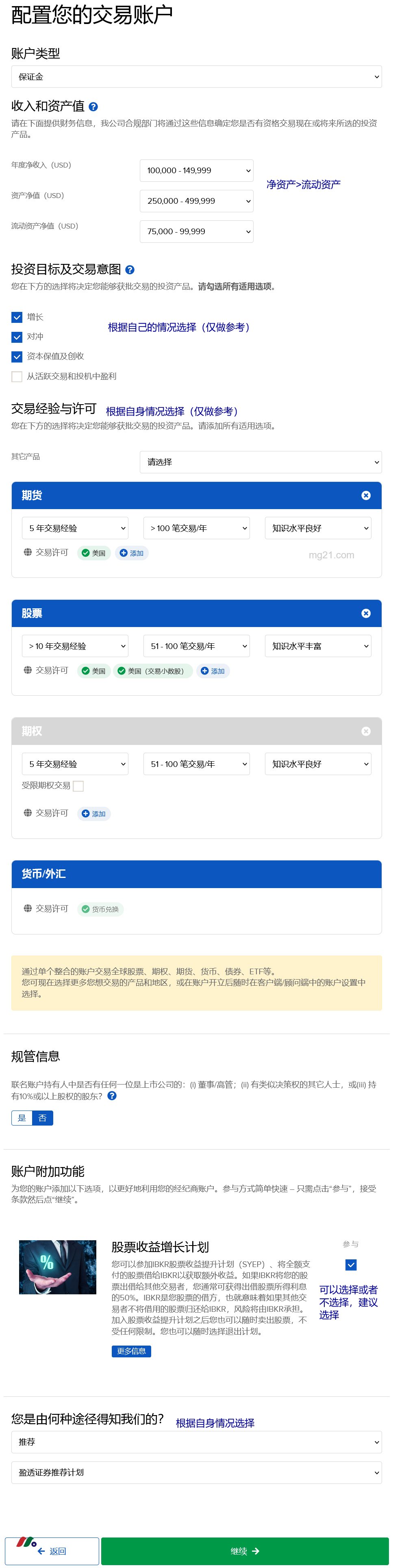The image size is (393, 1568).
Task: Open 股票 知识水平丰富 dropdown
Action: tap(318, 647)
